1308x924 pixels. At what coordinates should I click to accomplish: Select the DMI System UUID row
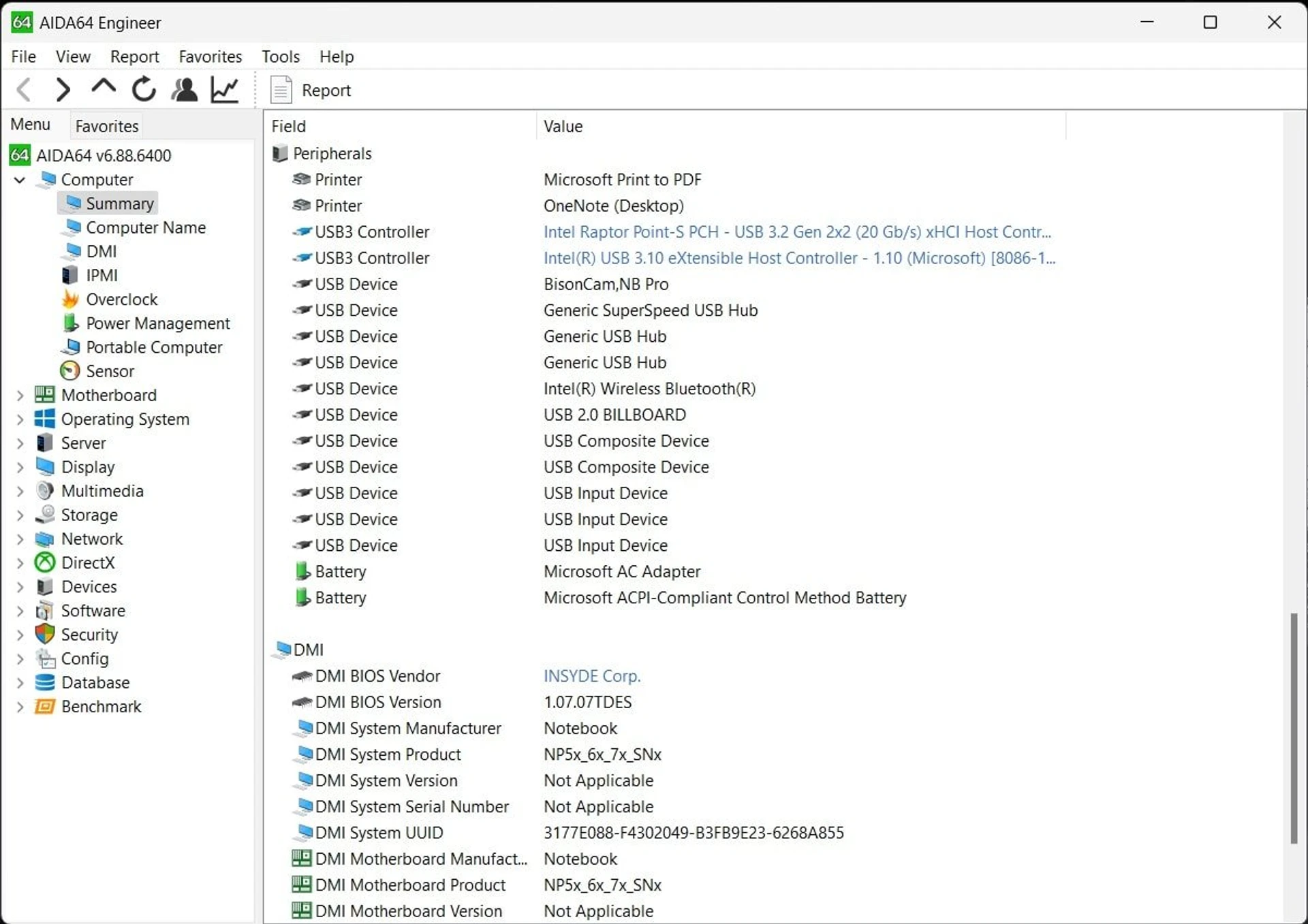[x=567, y=833]
